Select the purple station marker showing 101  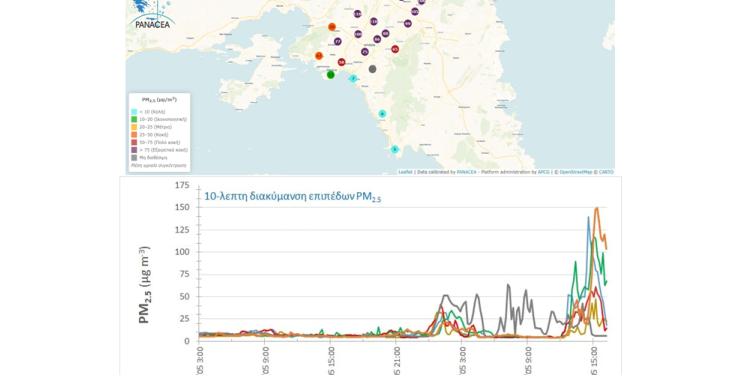[415, 11]
